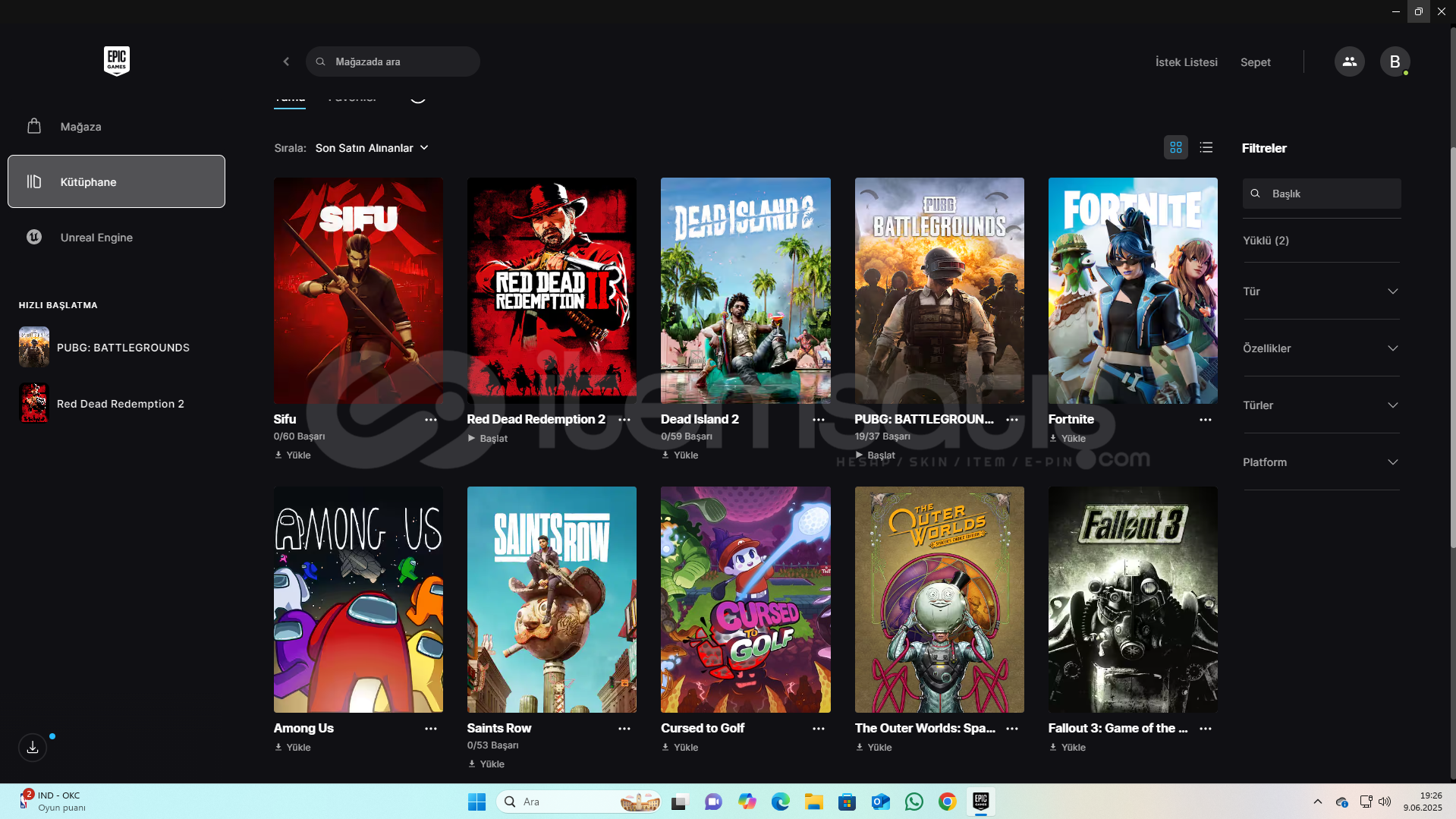1456x819 pixels.
Task: Open the Sepet link
Action: [x=1255, y=62]
